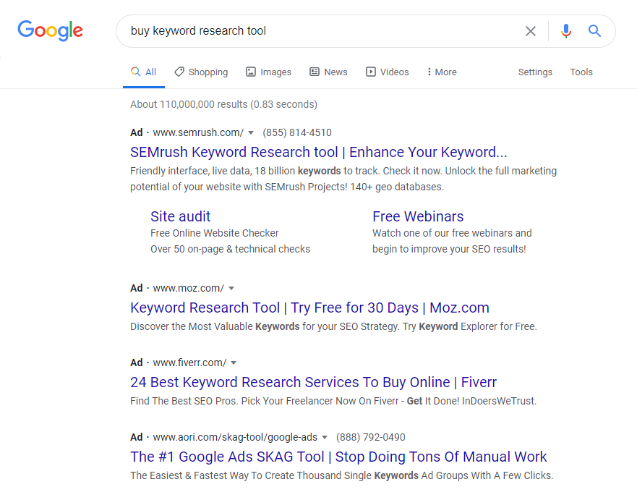Click inside the search input field
This screenshot has height=500, width=637.
[321, 31]
